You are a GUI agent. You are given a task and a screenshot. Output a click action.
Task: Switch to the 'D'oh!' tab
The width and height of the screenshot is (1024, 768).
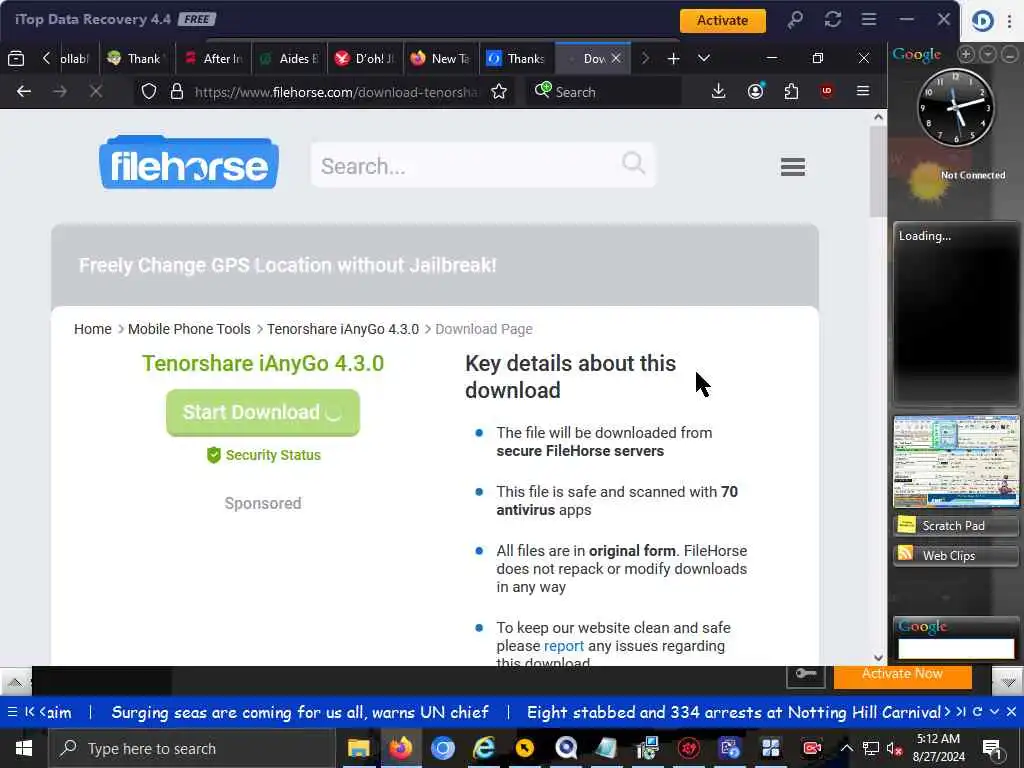365,59
